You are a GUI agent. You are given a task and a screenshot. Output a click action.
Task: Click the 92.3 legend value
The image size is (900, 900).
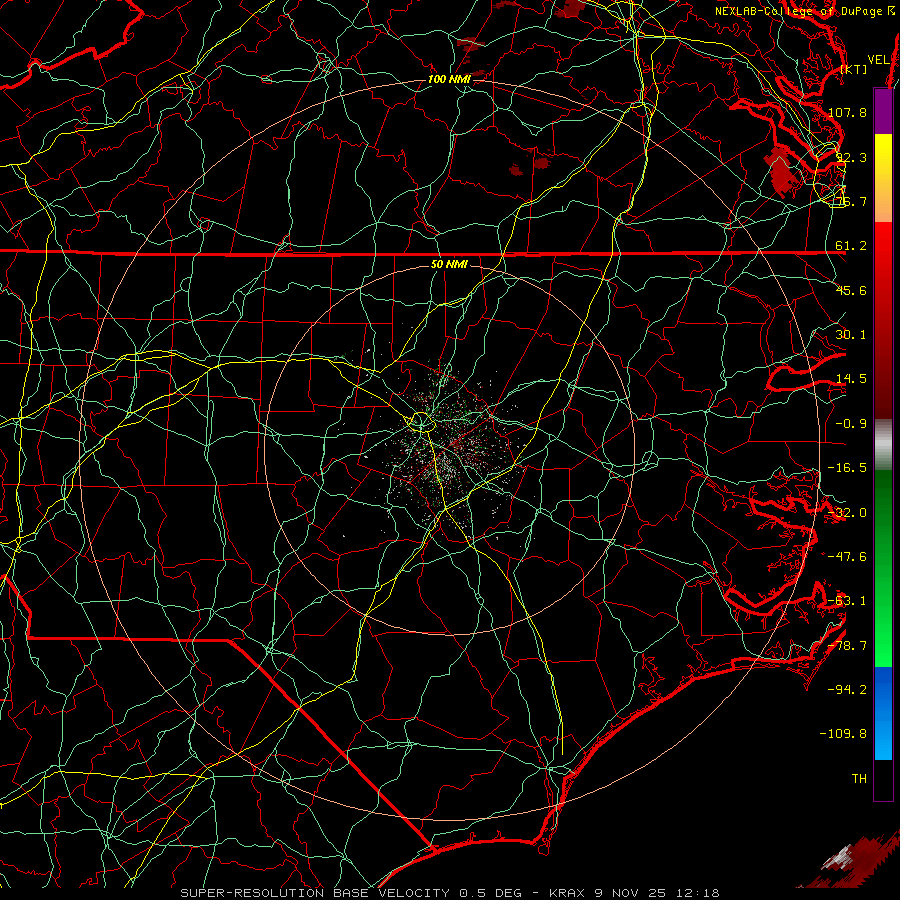coord(851,157)
